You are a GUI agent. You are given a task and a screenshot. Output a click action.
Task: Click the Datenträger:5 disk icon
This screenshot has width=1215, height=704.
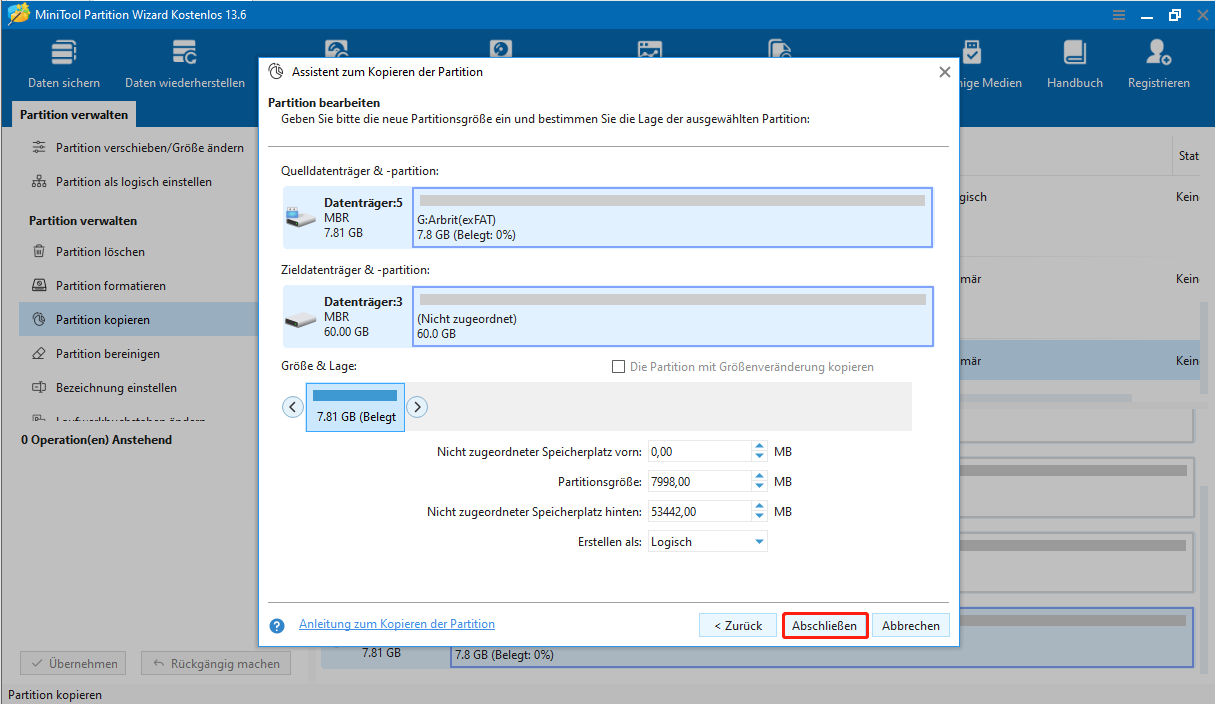tap(299, 216)
